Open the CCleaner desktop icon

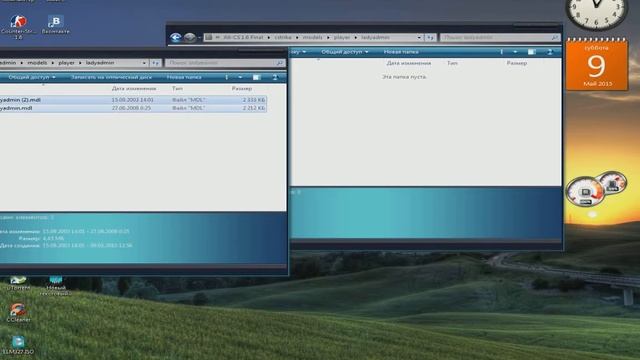pos(18,313)
